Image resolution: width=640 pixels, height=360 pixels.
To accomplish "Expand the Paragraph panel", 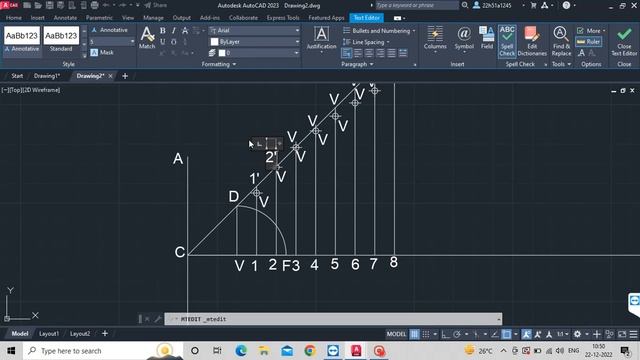I will [x=357, y=64].
